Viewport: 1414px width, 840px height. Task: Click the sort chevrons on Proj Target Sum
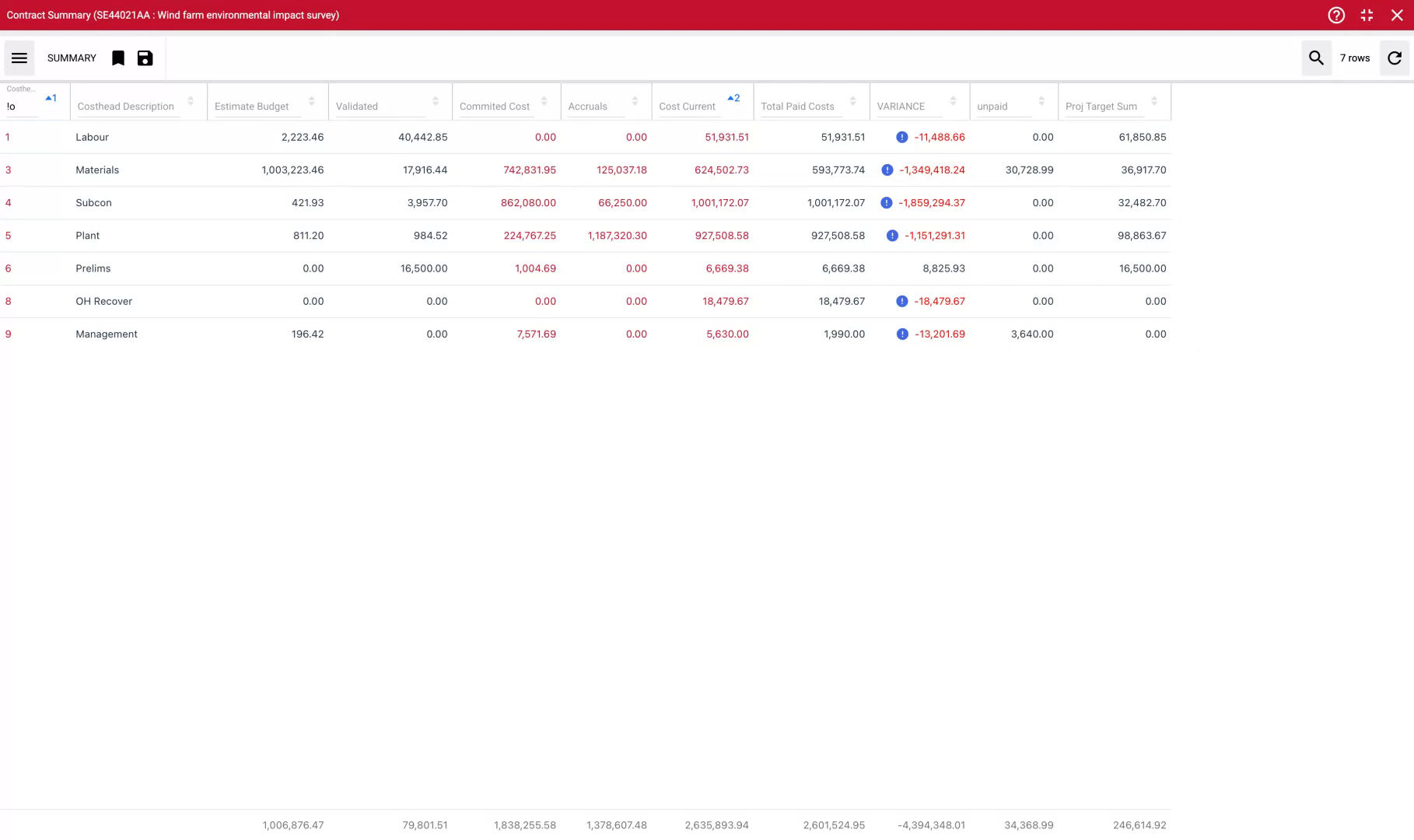(x=1154, y=101)
